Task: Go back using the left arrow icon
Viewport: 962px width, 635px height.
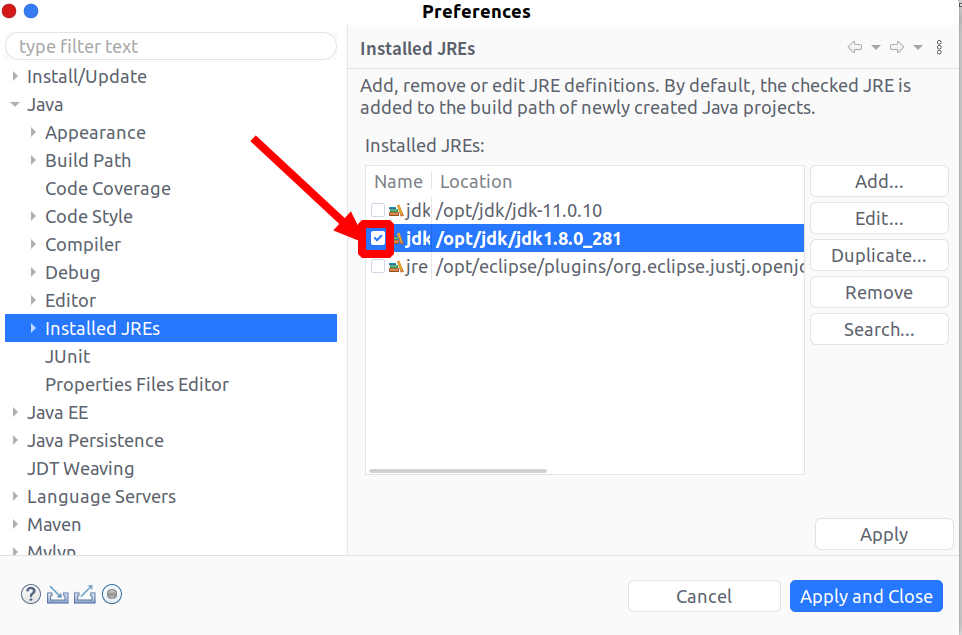Action: (855, 47)
